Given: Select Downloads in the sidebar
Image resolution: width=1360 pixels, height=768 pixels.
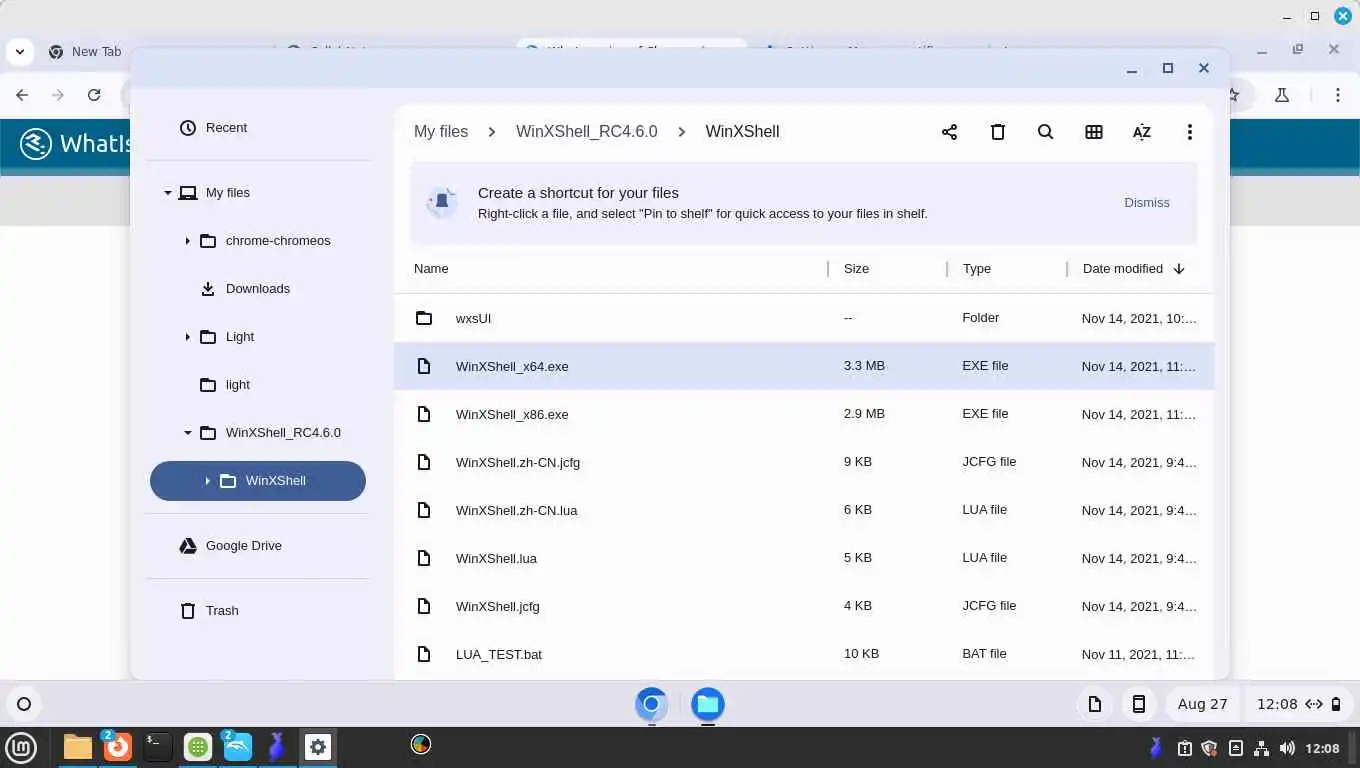Looking at the screenshot, I should 258,289.
